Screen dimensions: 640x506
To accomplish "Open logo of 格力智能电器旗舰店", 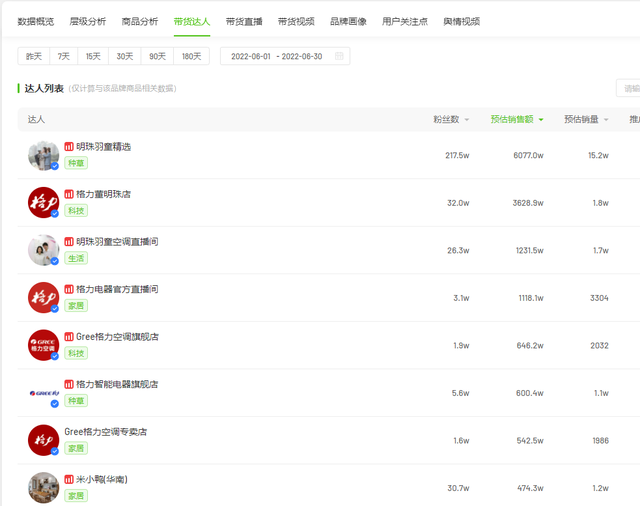I will [43, 393].
